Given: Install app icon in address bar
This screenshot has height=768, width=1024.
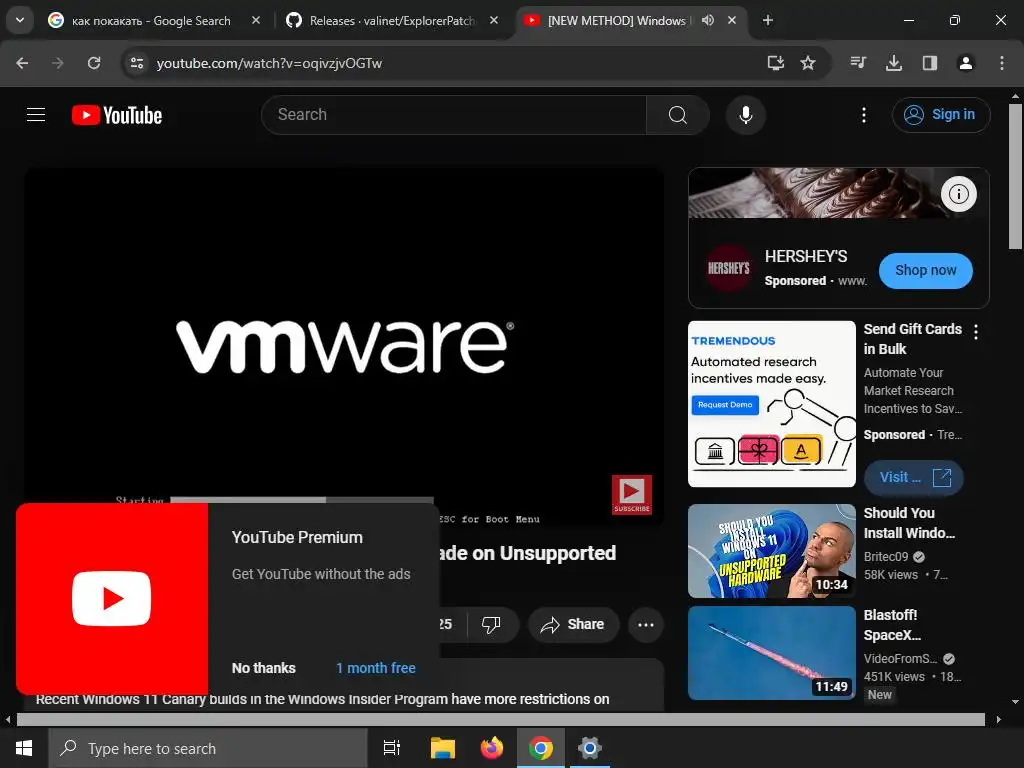Looking at the screenshot, I should (775, 63).
